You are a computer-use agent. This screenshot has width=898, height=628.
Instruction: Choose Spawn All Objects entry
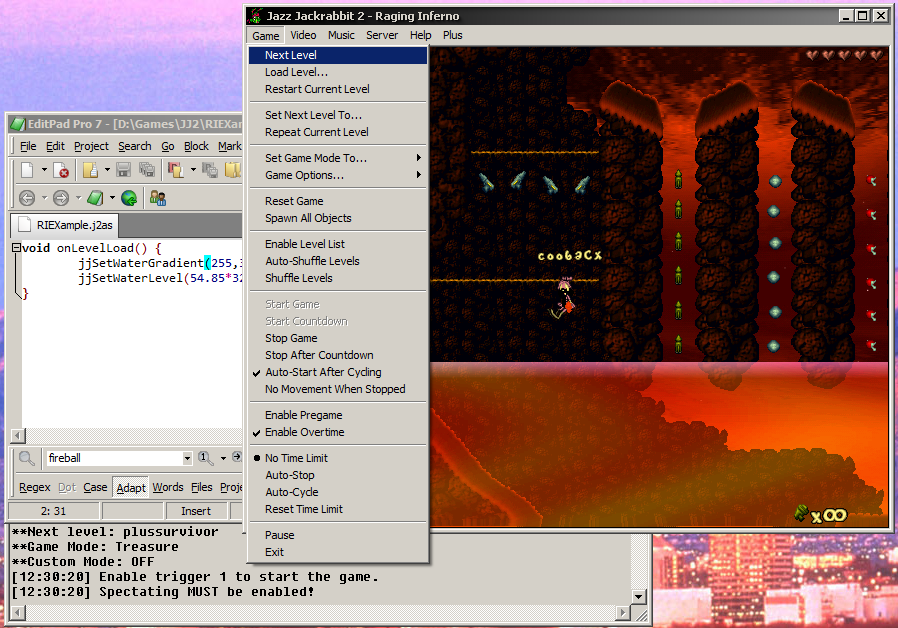[338, 218]
